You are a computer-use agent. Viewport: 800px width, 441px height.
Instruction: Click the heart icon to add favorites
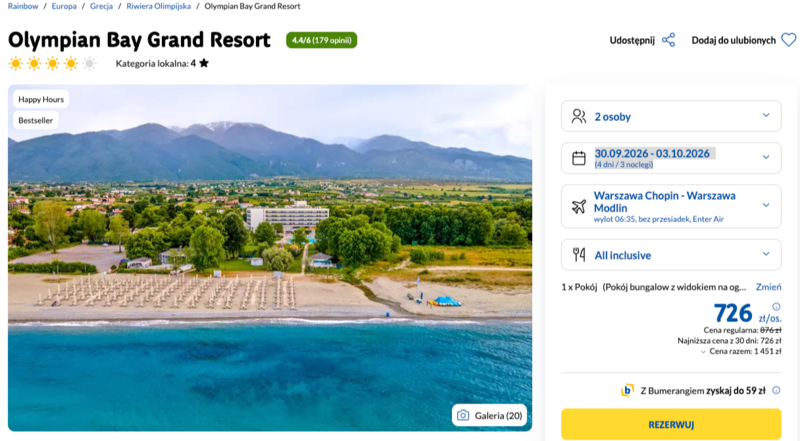click(789, 40)
